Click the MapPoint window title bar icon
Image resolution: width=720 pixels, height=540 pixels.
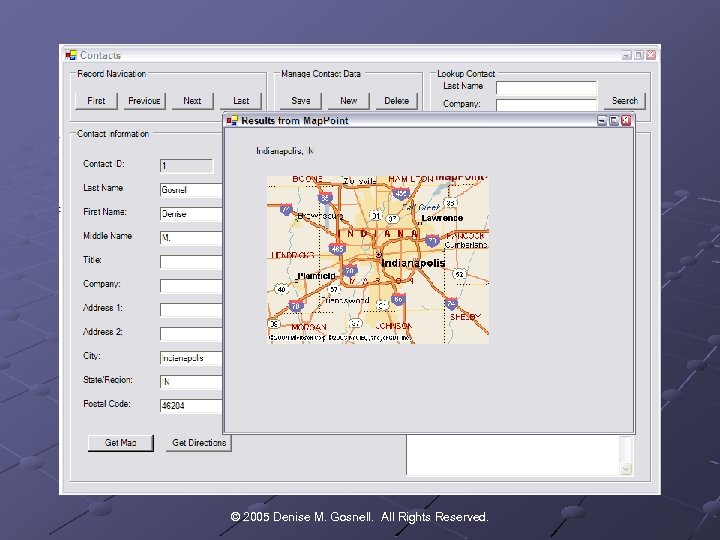232,121
